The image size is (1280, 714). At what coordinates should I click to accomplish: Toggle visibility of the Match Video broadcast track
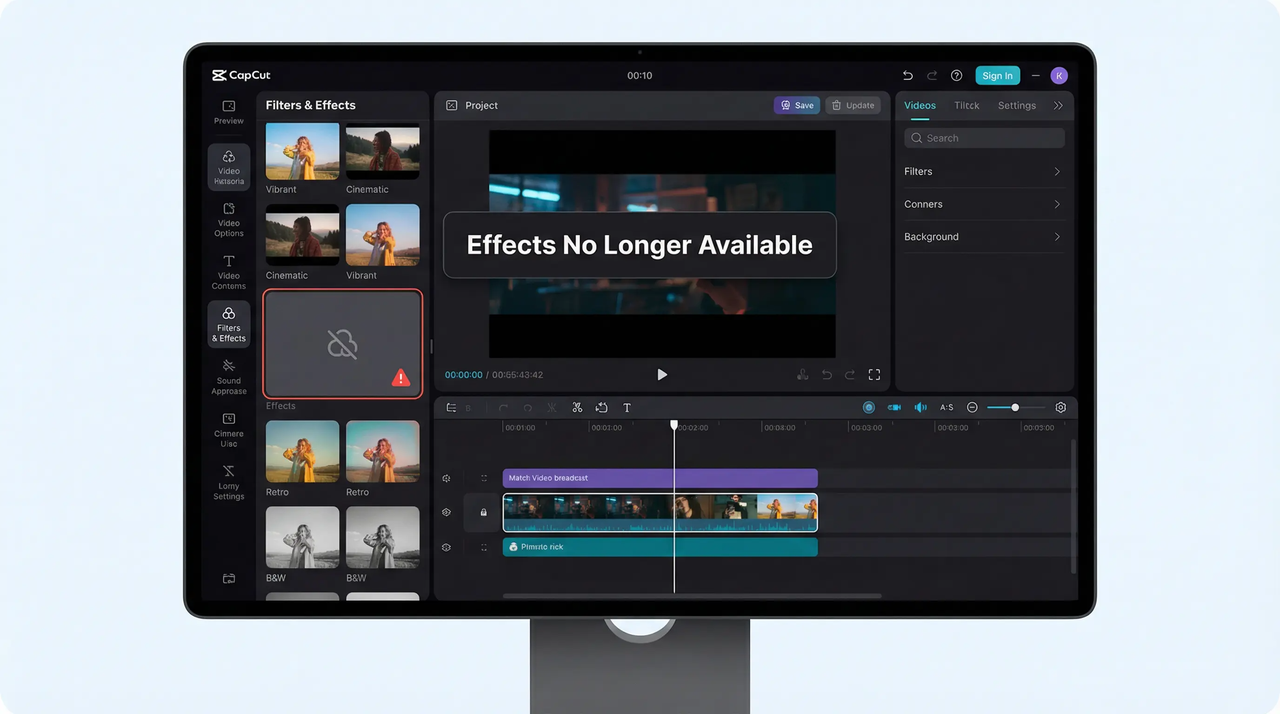pyautogui.click(x=446, y=478)
